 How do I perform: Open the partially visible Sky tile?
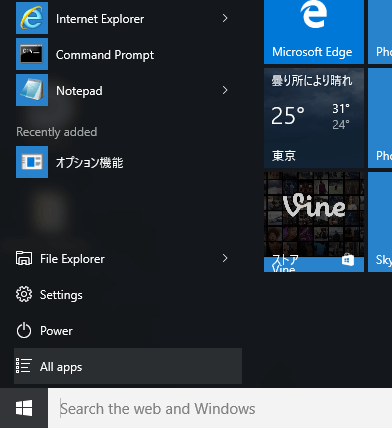coord(380,222)
